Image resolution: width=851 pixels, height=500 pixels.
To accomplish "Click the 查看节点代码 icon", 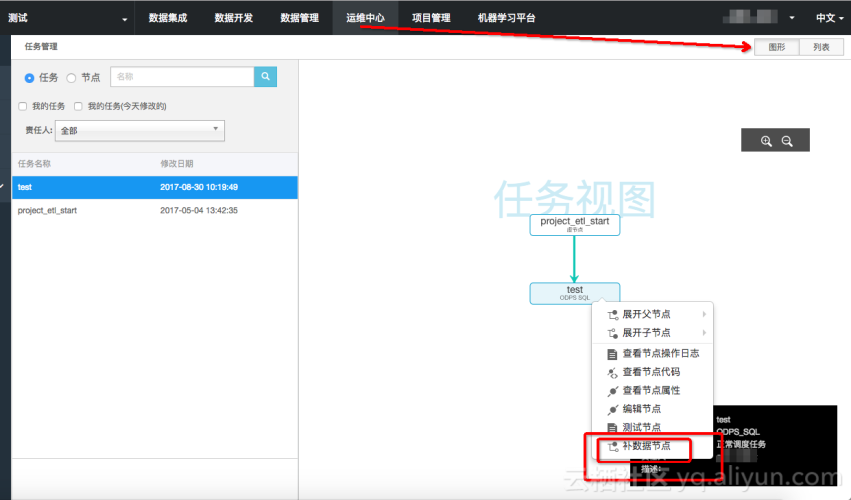I will coord(613,372).
